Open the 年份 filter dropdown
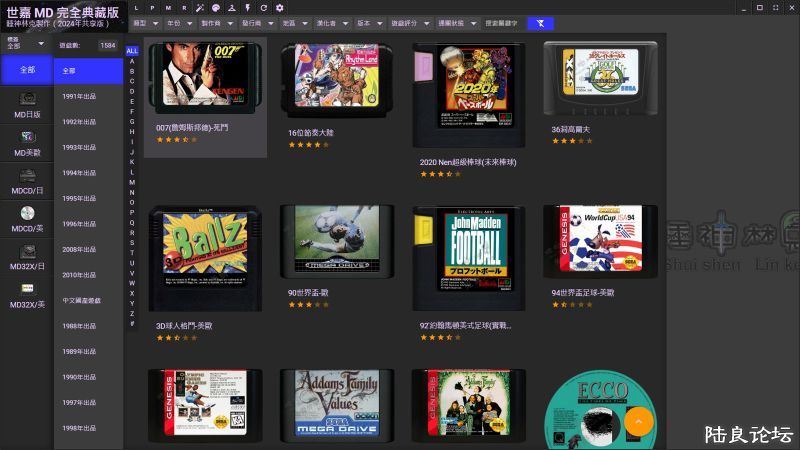 (180, 23)
